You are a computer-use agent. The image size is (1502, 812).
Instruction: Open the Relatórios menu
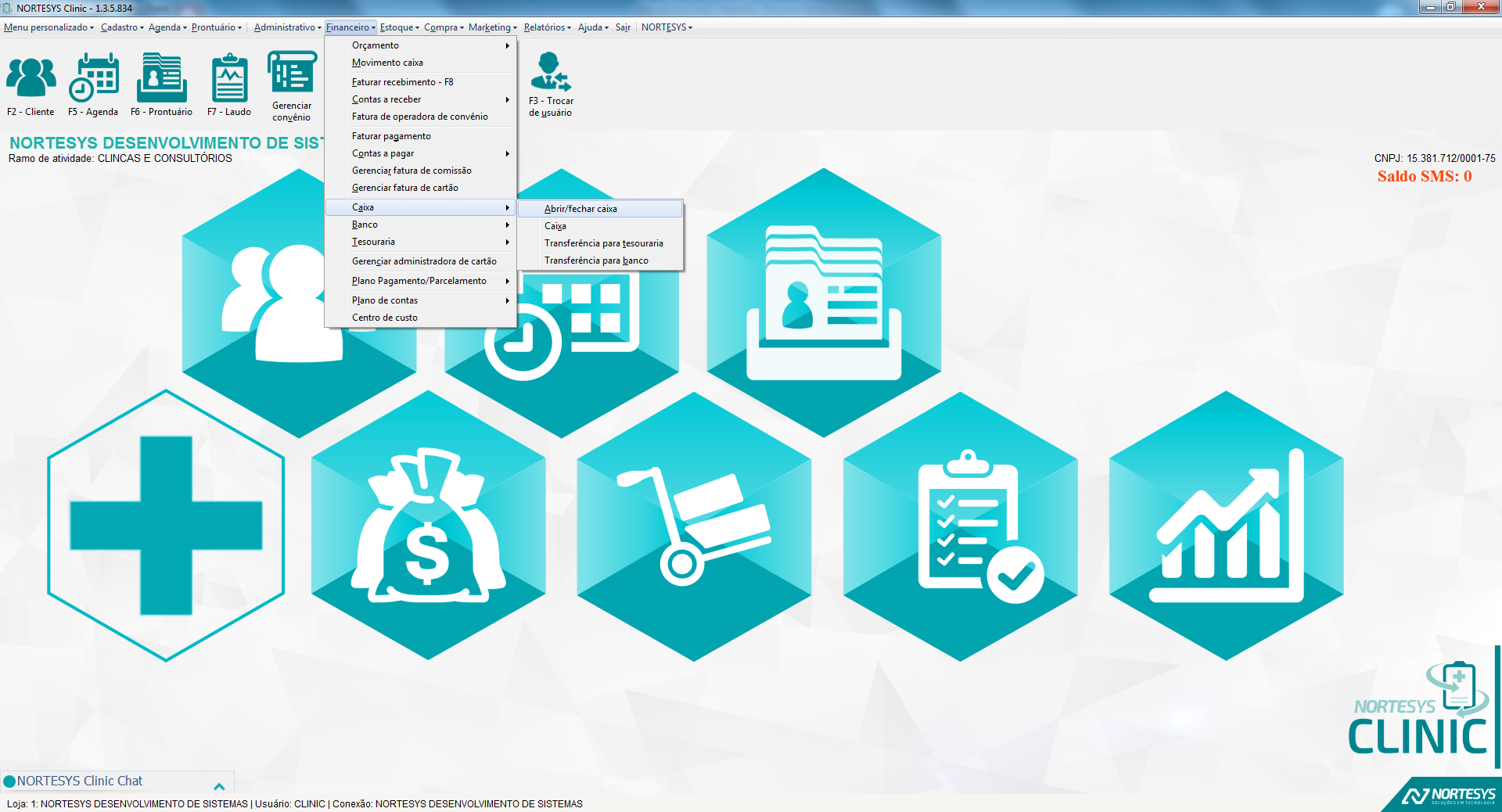[x=547, y=27]
